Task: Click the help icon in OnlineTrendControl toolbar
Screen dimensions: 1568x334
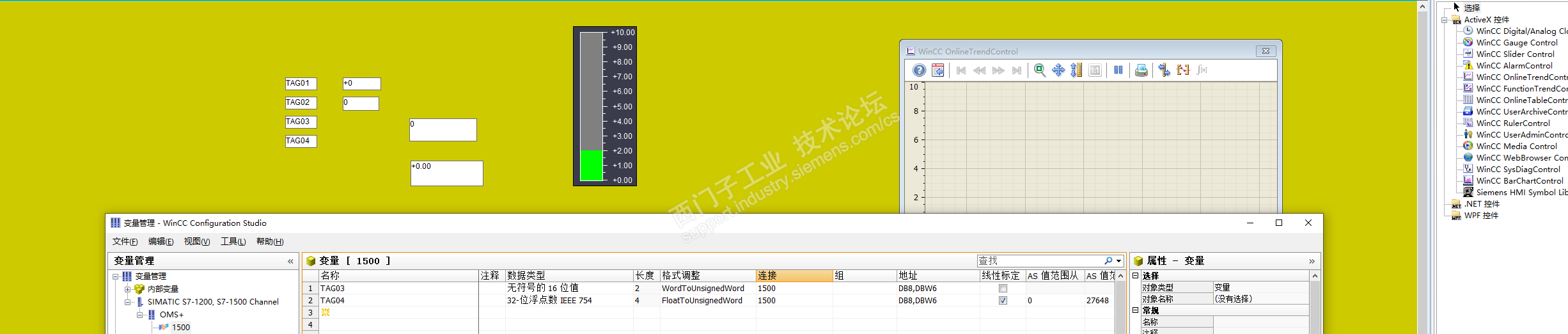Action: [919, 70]
